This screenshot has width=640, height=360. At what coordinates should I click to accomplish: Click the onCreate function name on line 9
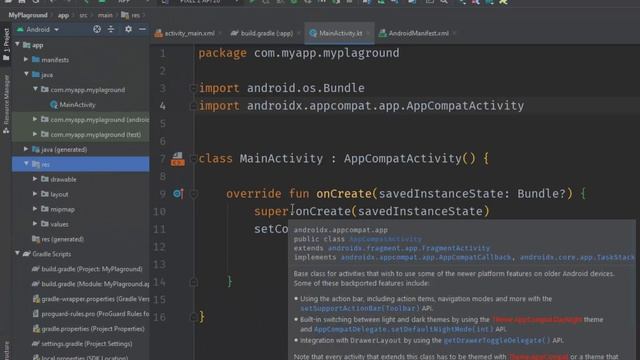pos(344,193)
